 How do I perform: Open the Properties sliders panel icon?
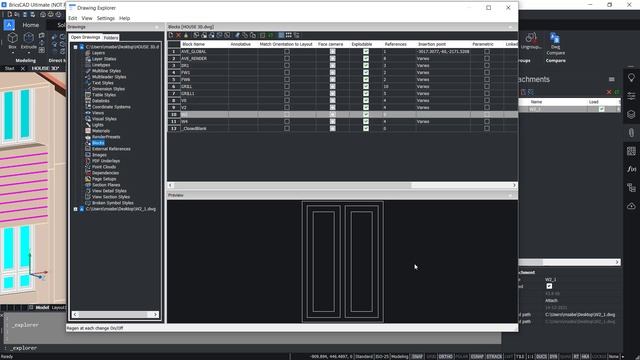pos(631,96)
